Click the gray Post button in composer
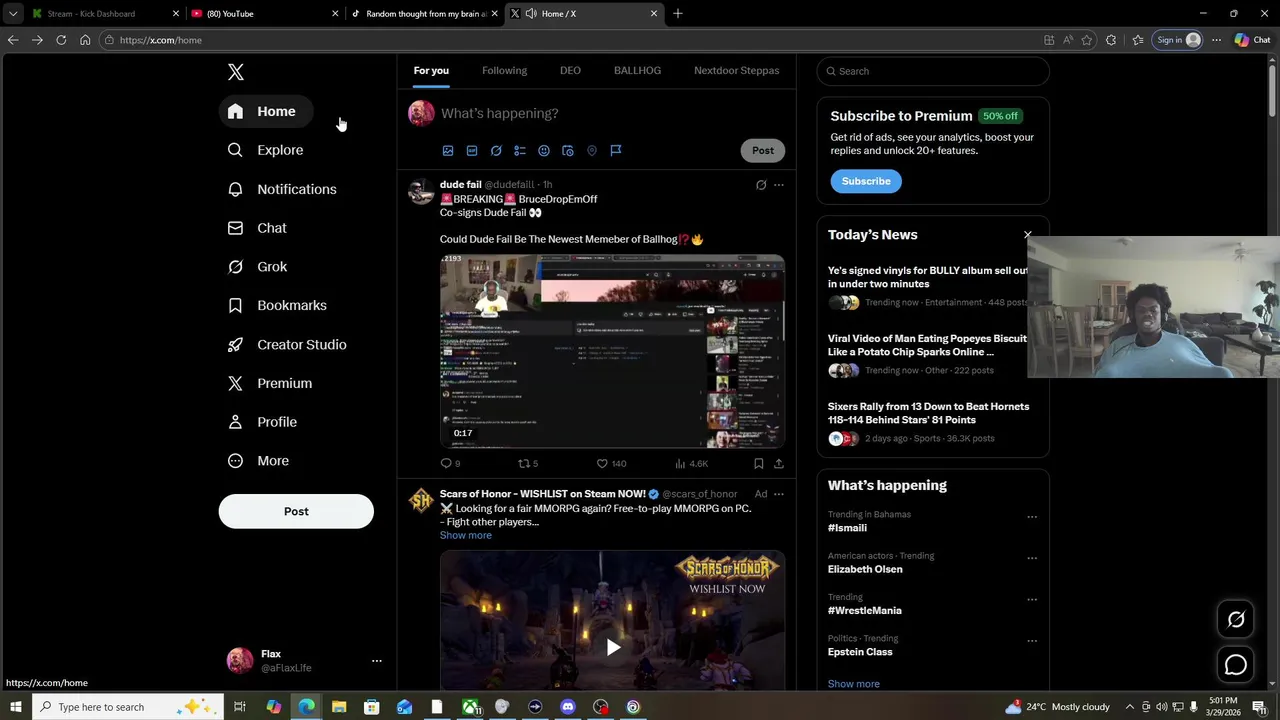Viewport: 1280px width, 720px height. [763, 150]
